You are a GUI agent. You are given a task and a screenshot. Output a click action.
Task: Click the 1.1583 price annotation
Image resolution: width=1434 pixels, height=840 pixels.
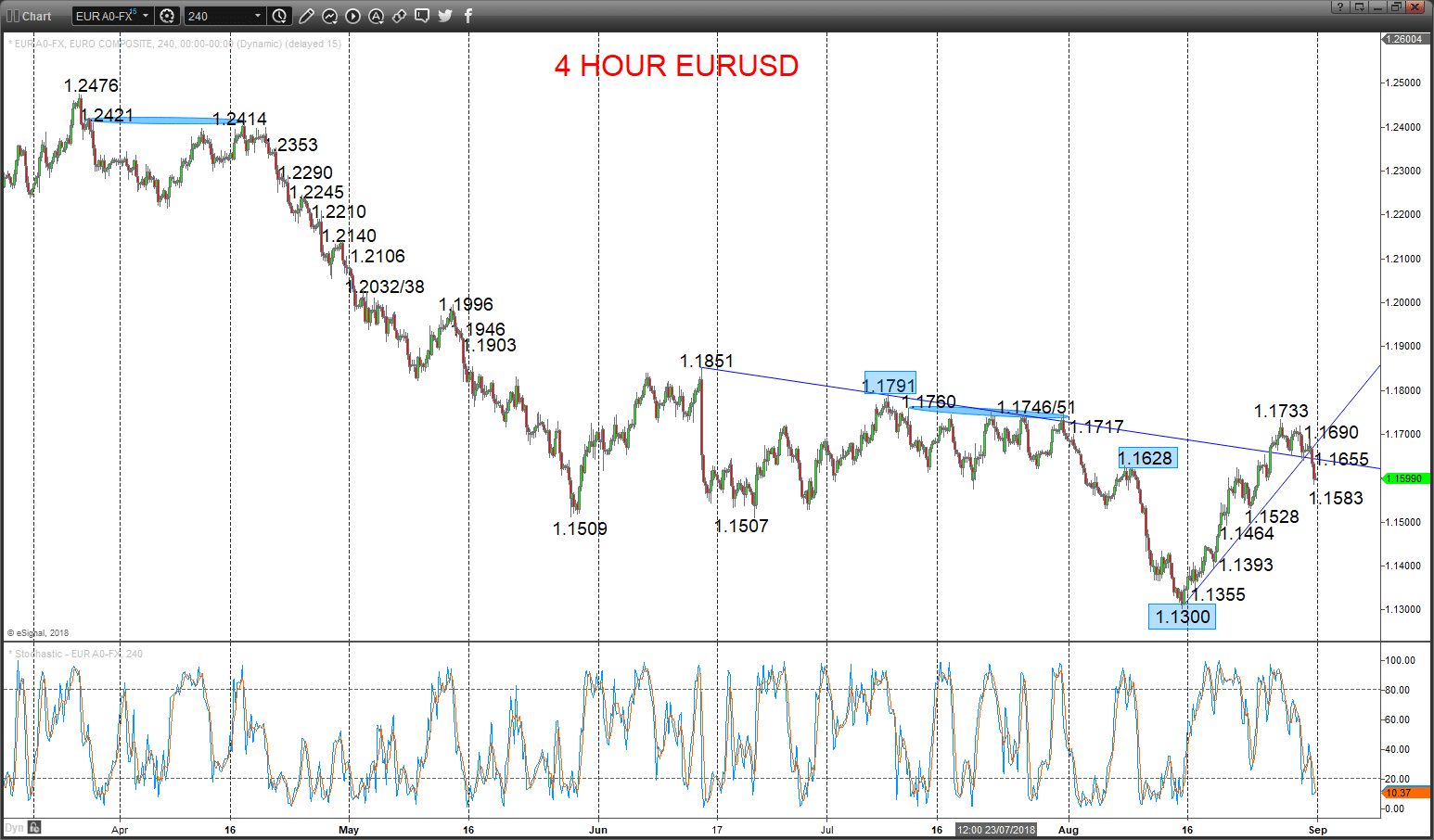(x=1336, y=498)
